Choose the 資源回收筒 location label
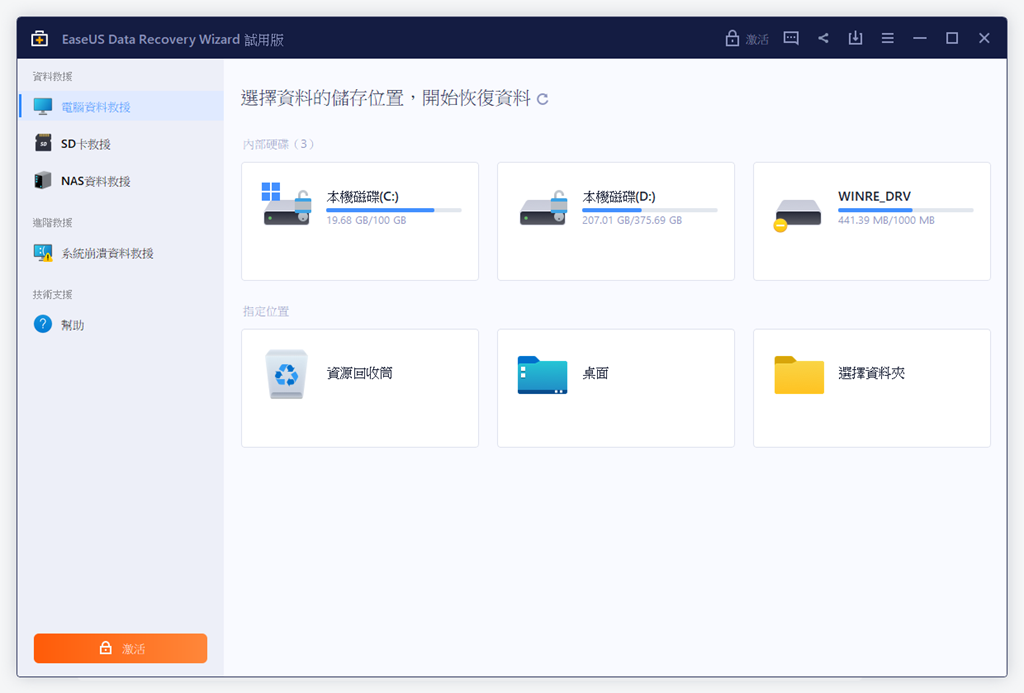 [x=359, y=373]
